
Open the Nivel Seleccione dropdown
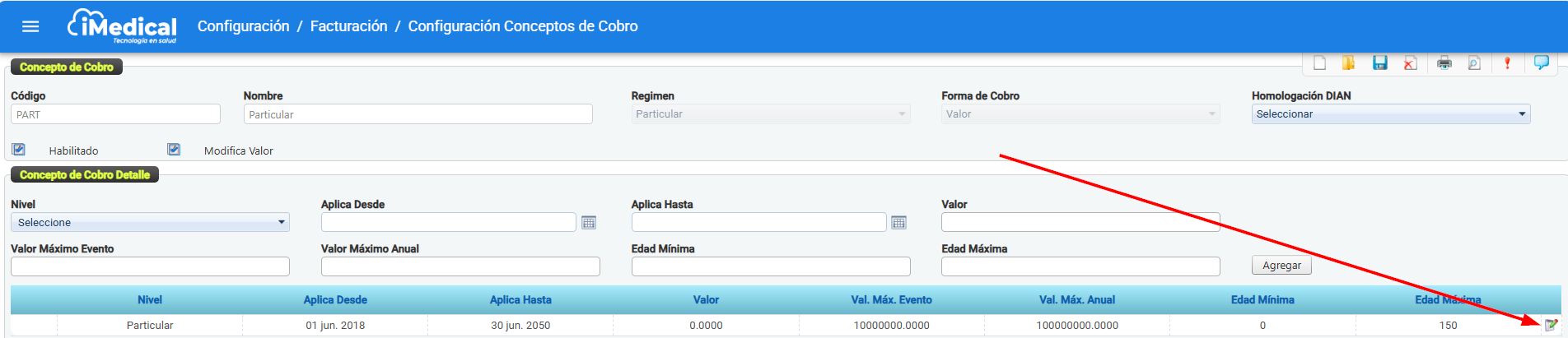pos(150,223)
